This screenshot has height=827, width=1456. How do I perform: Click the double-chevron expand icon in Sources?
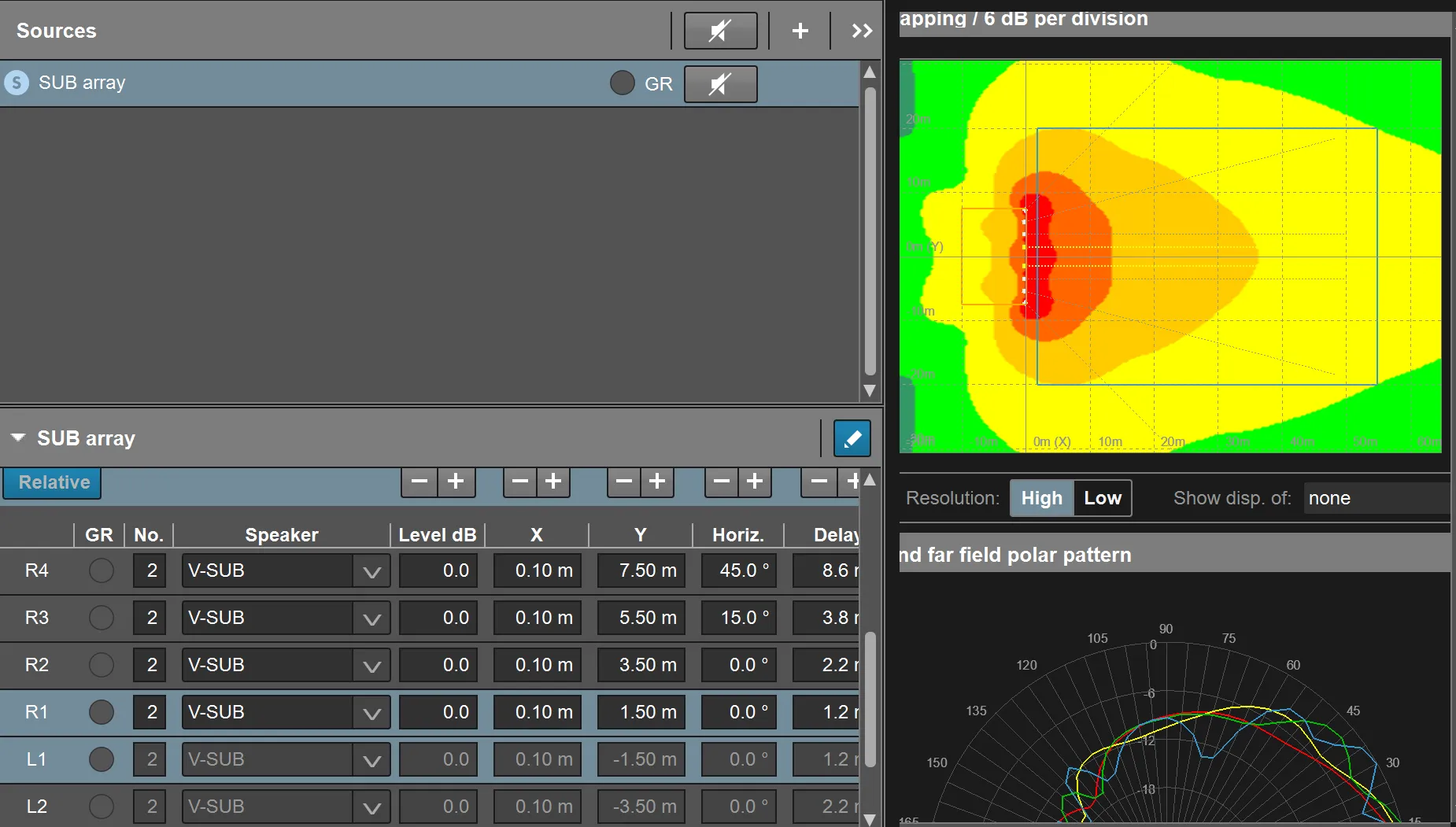[862, 31]
